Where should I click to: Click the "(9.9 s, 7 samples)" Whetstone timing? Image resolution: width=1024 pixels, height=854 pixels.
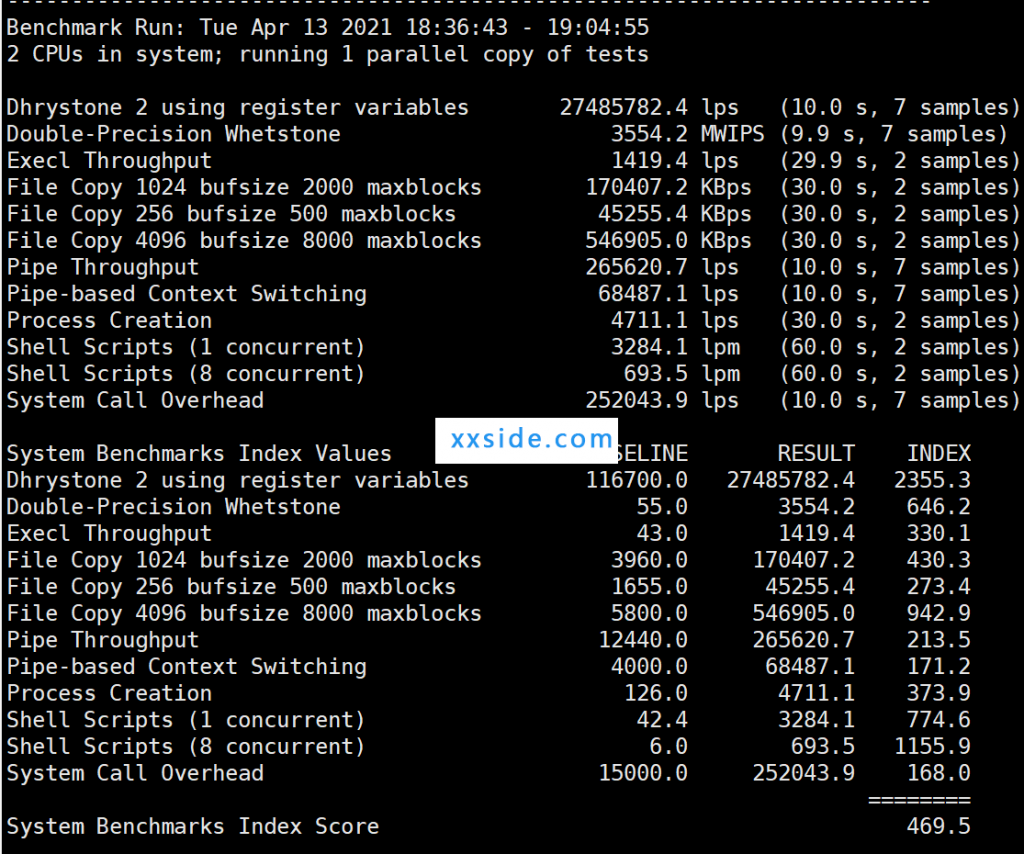click(x=893, y=134)
